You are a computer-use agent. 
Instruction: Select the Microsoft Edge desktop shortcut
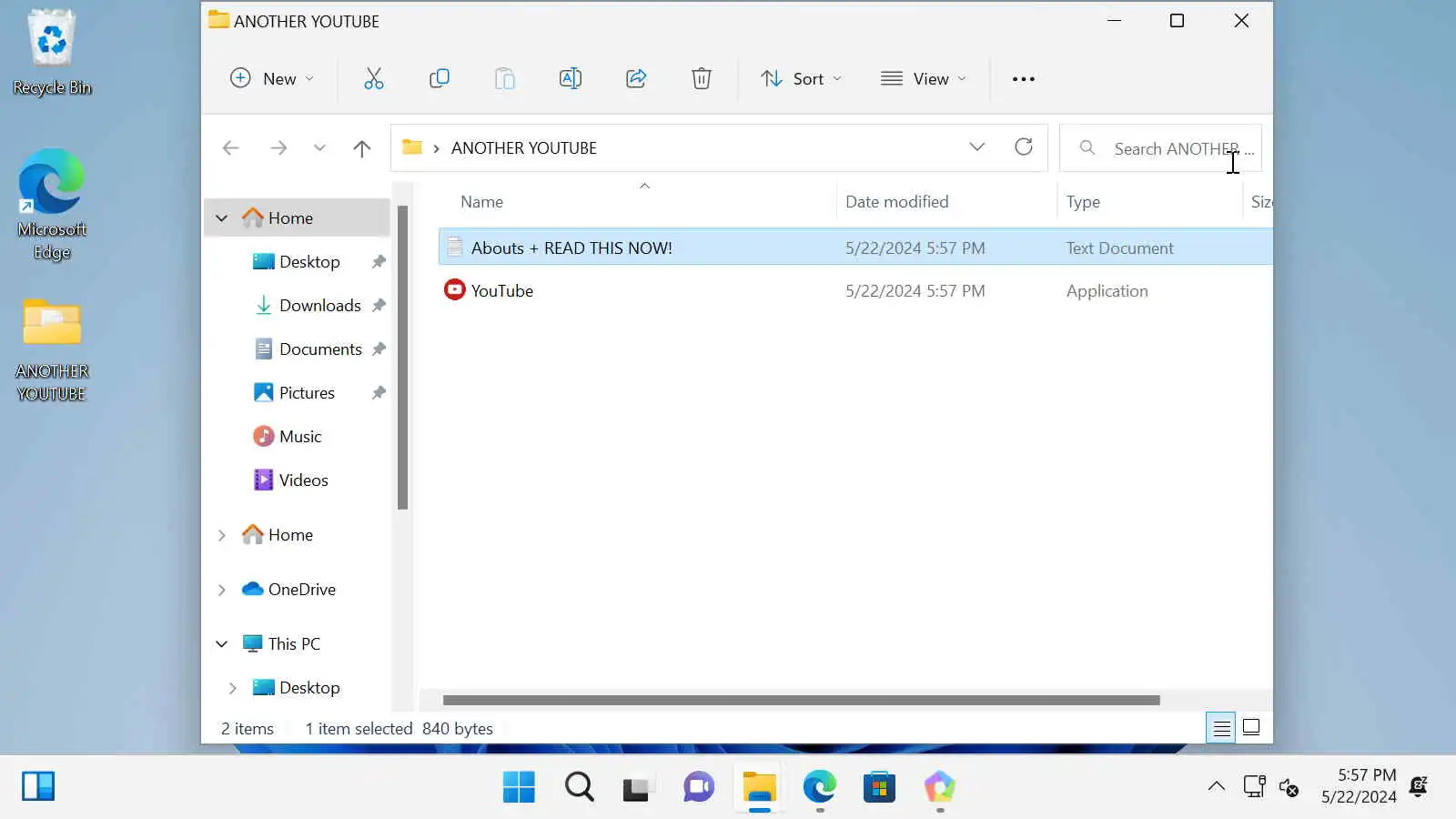coord(52,205)
